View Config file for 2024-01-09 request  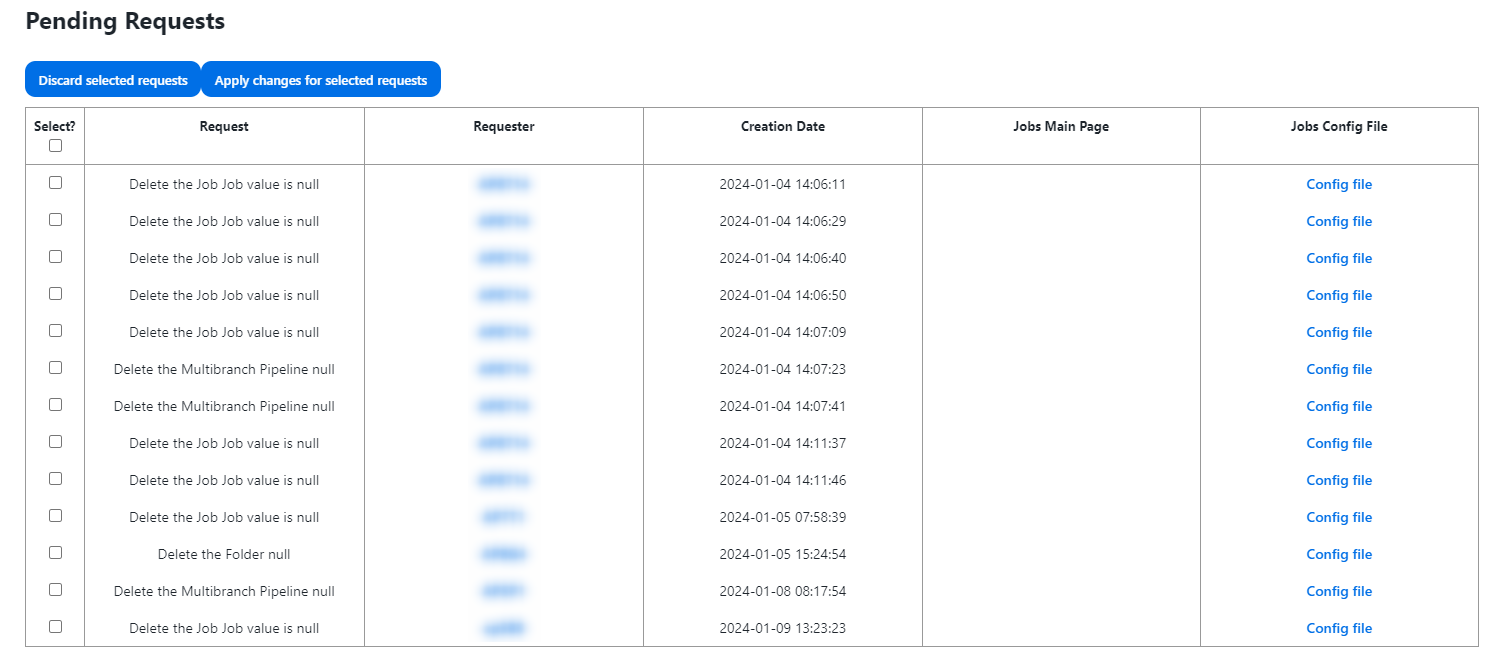[1338, 628]
